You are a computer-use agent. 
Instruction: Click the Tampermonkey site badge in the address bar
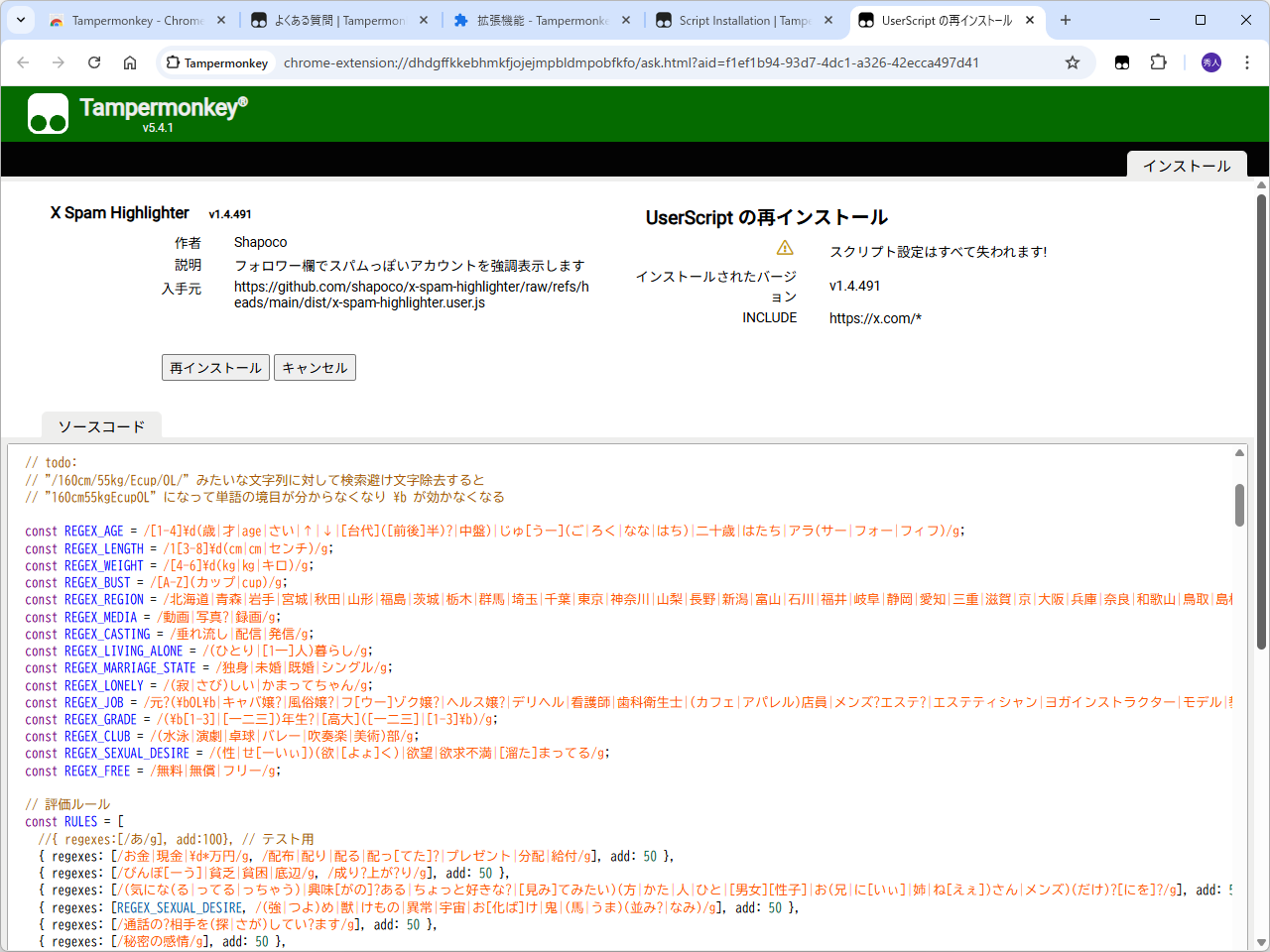tap(216, 61)
